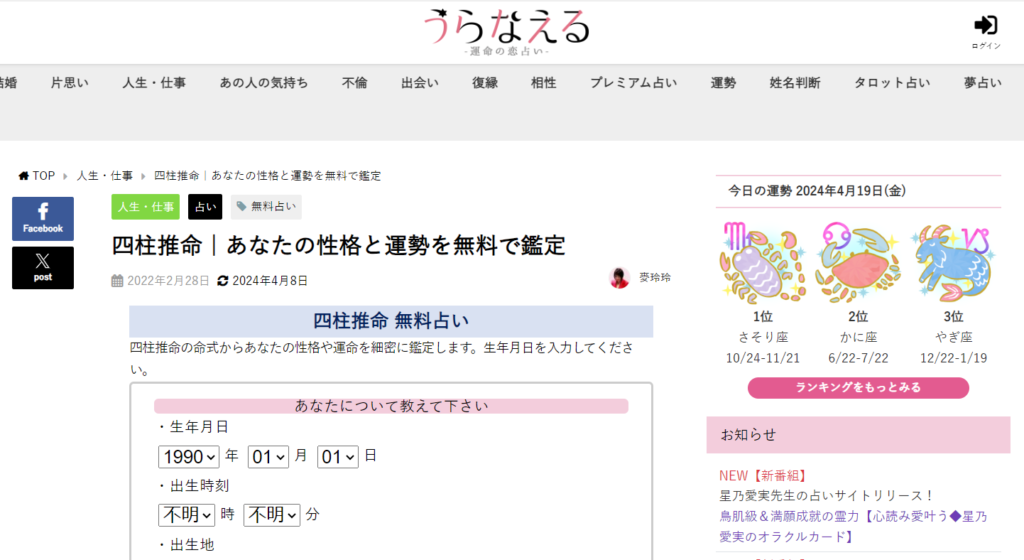Click the ランキングをもっとみる button
1024x560 pixels.
tap(858, 388)
